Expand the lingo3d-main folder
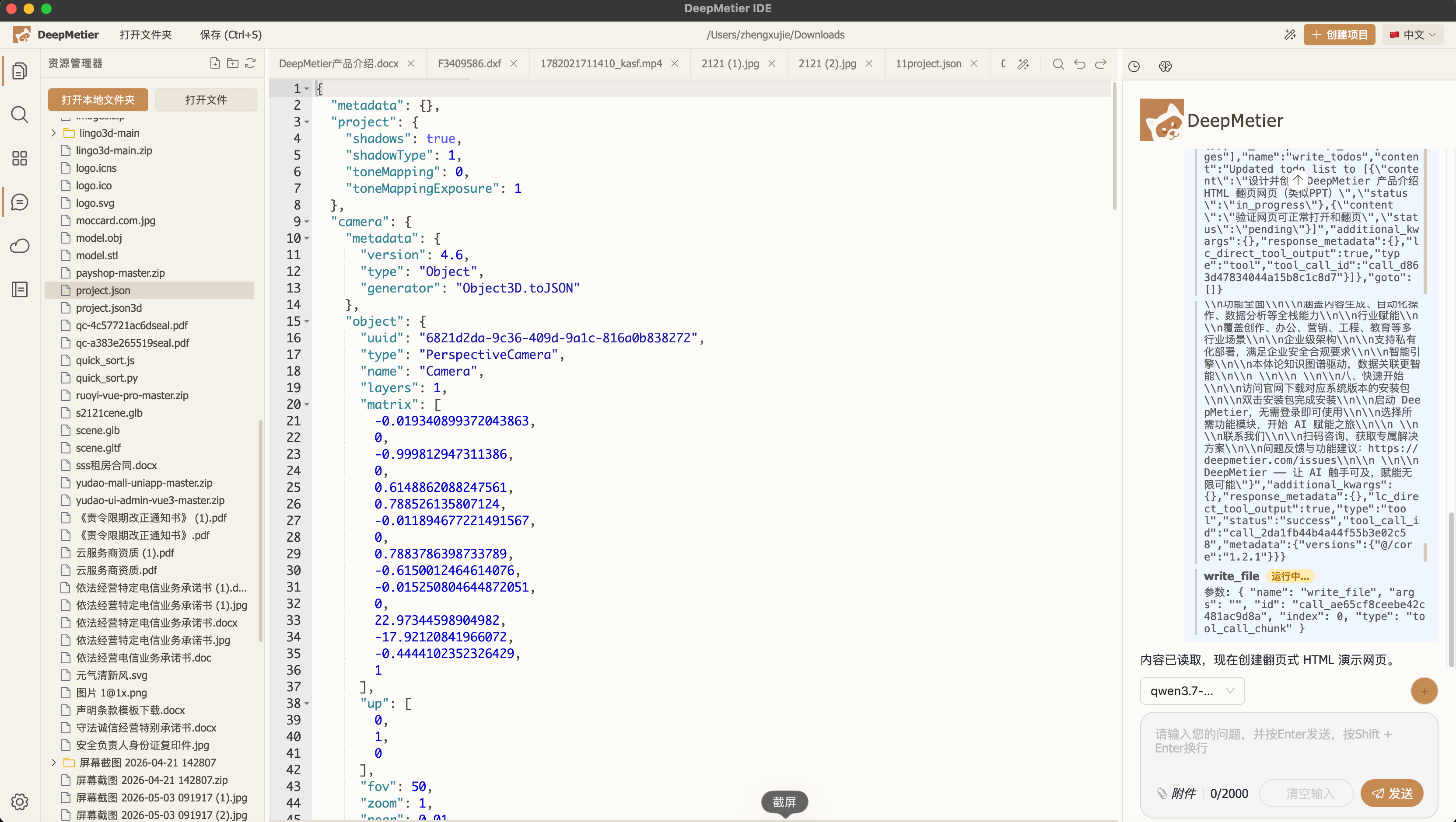This screenshot has height=822, width=1456. tap(54, 133)
